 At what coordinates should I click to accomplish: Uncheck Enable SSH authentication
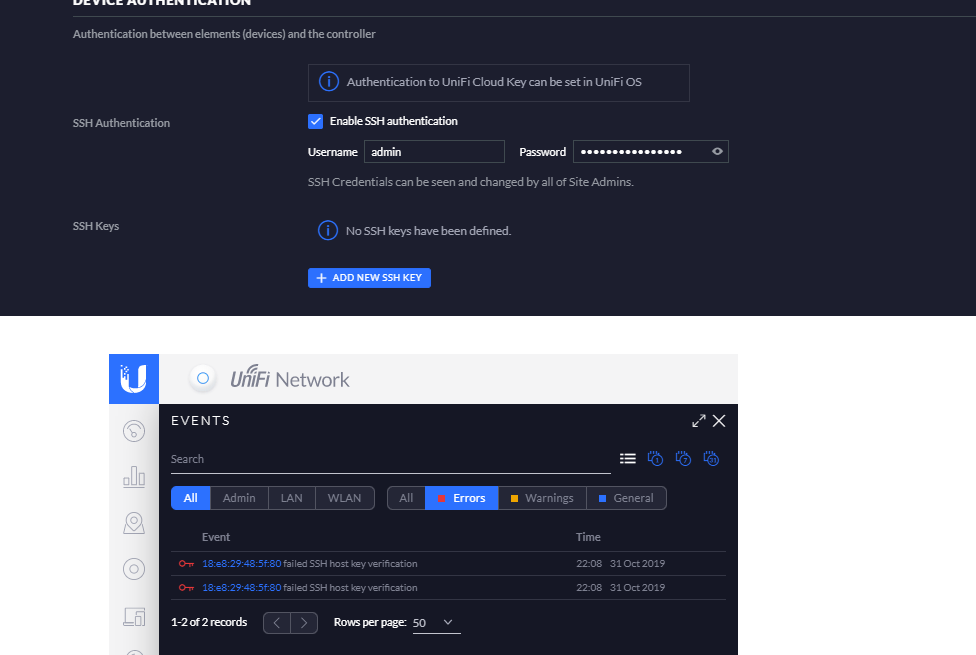point(316,121)
